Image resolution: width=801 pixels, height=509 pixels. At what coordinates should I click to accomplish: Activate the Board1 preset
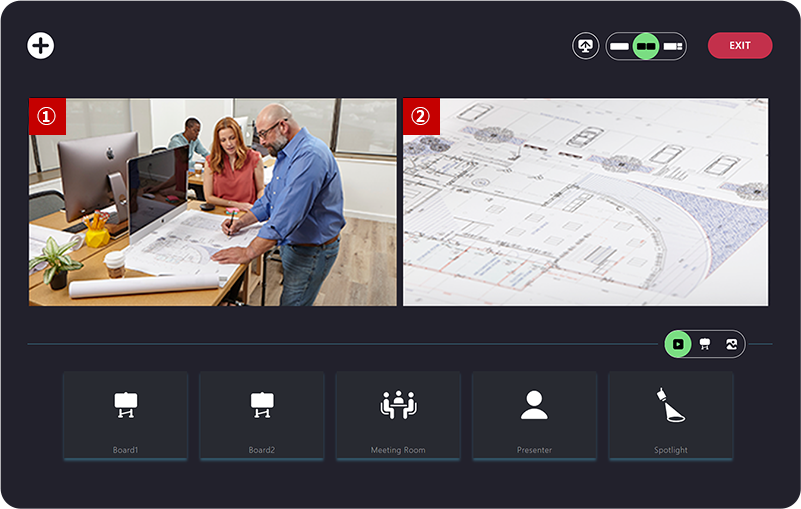[x=125, y=416]
